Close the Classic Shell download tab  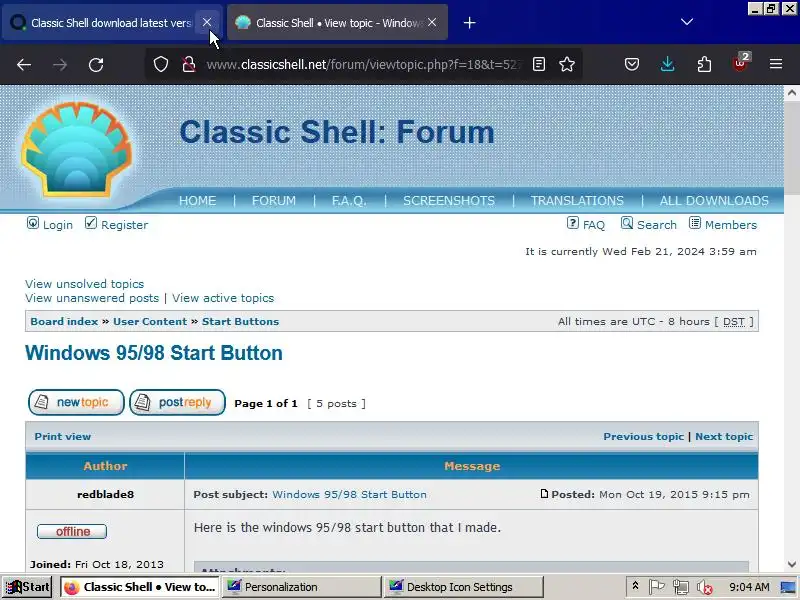207,22
